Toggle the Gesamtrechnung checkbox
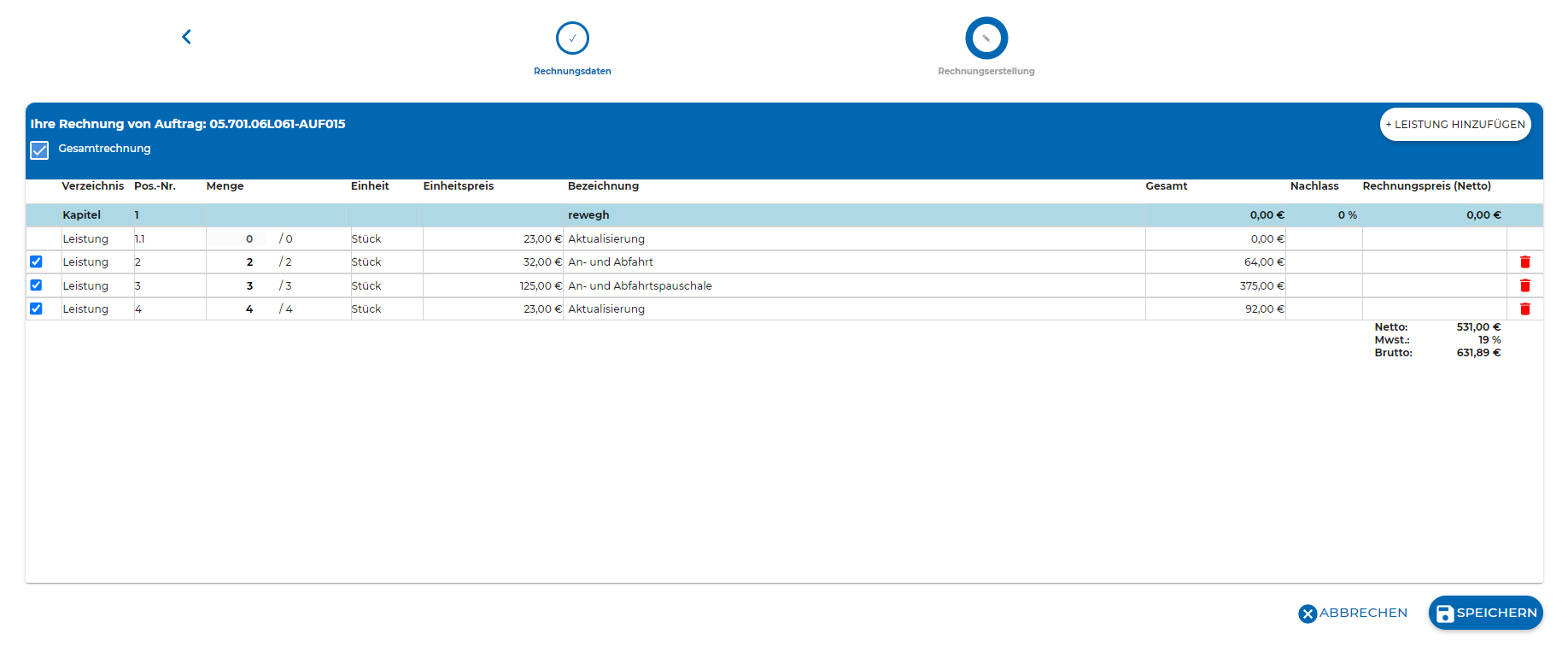Screen dimensions: 1568x646 tap(39, 150)
